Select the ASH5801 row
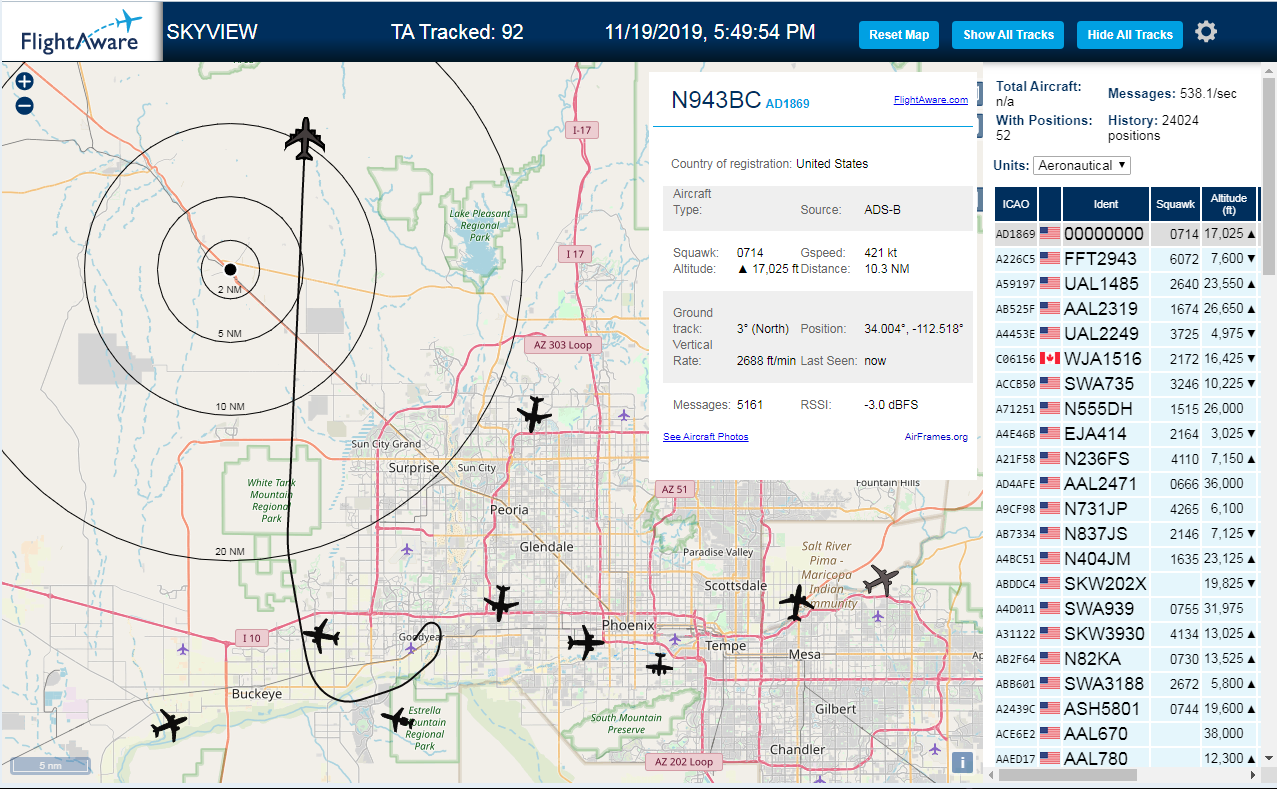This screenshot has height=789, width=1277. (x=1125, y=708)
